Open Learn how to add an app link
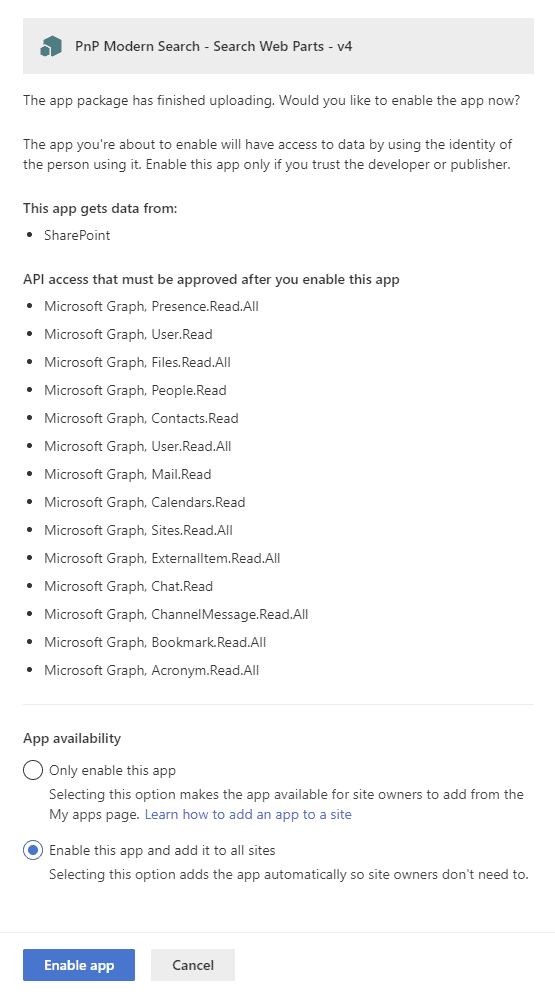Viewport: 555px width, 996px height. 248,814
